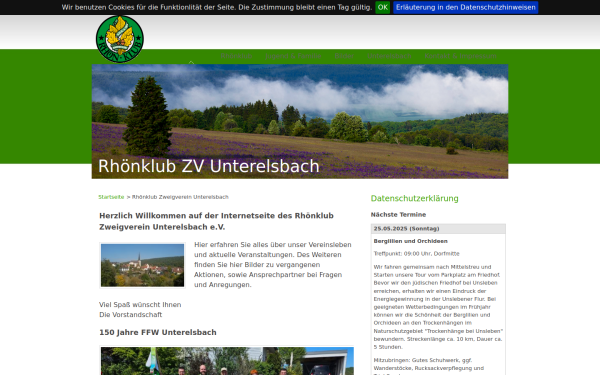
Task: Click the landscape banner image
Action: coord(300,121)
